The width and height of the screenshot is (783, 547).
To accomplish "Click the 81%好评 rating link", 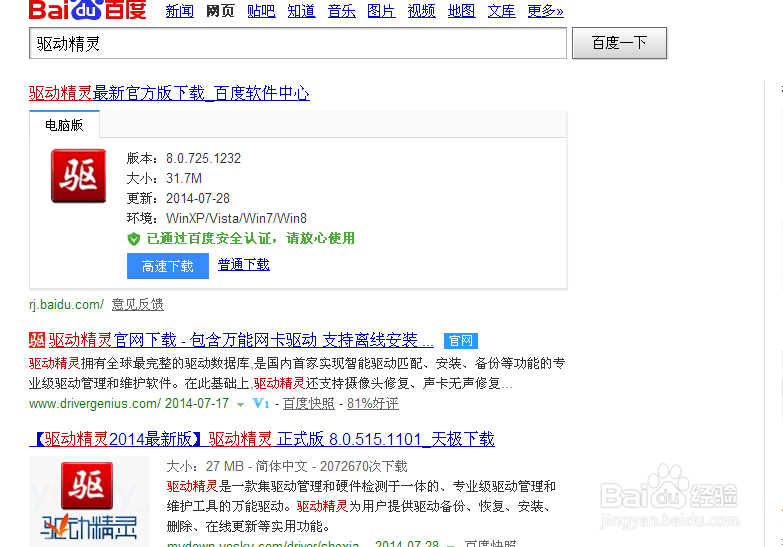I will [x=373, y=403].
